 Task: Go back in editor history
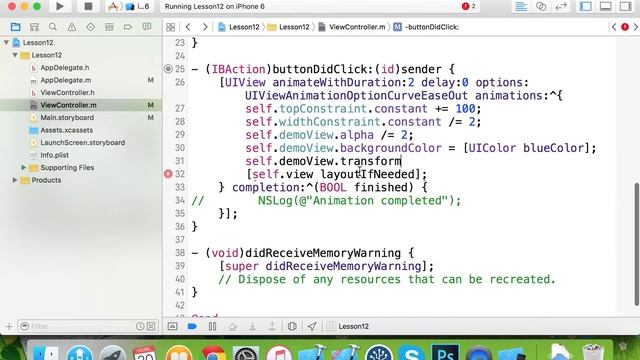[188, 27]
